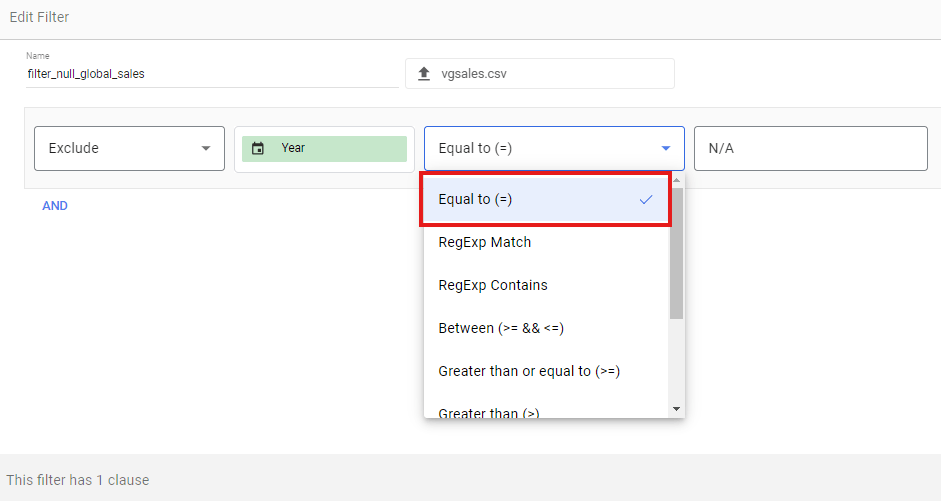The height and width of the screenshot is (501, 941).
Task: Select Greater than (>) option
Action: 489,411
